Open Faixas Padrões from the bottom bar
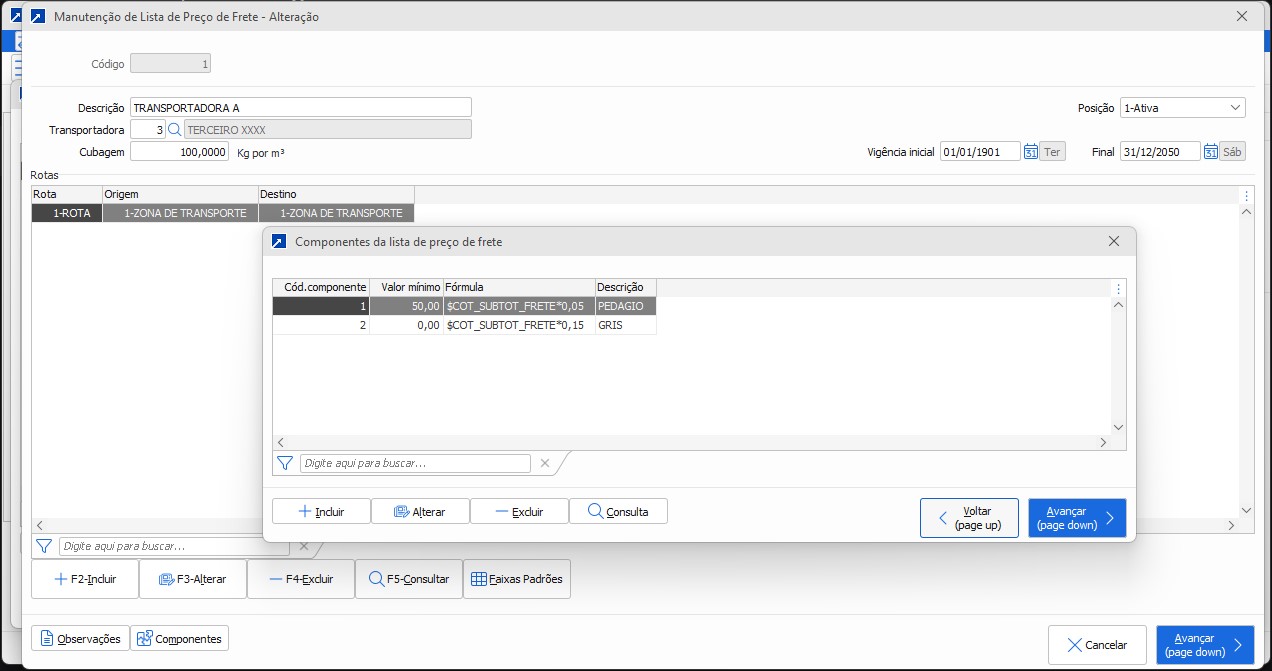This screenshot has width=1272, height=671. 517,578
